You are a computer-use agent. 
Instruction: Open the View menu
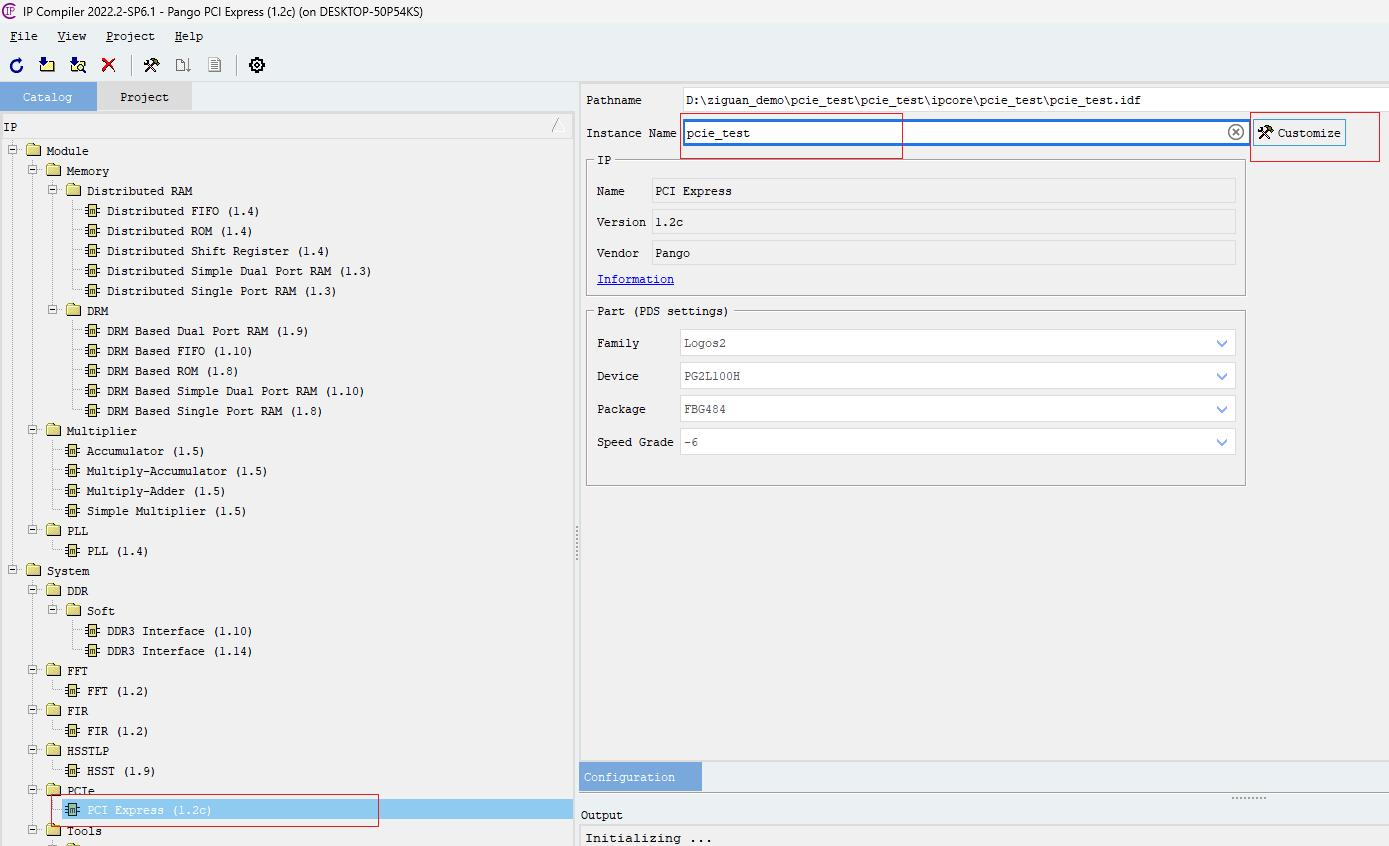coord(71,36)
